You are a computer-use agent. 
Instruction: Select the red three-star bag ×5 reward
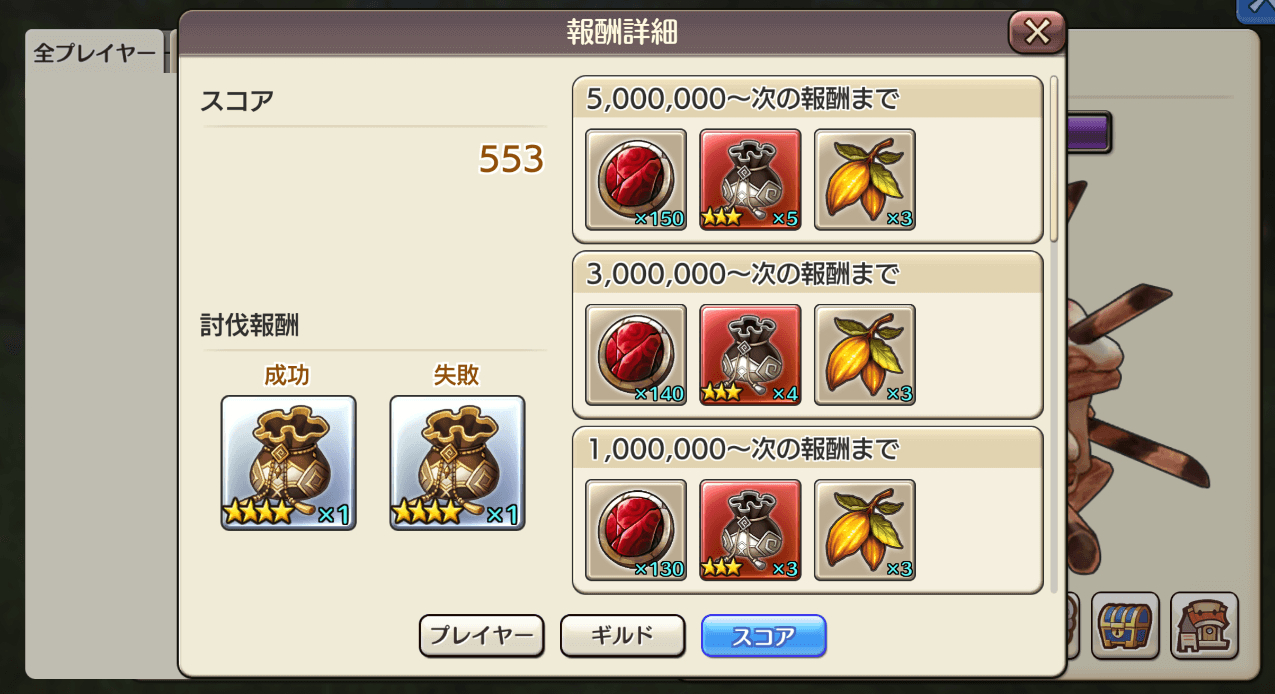coord(750,180)
